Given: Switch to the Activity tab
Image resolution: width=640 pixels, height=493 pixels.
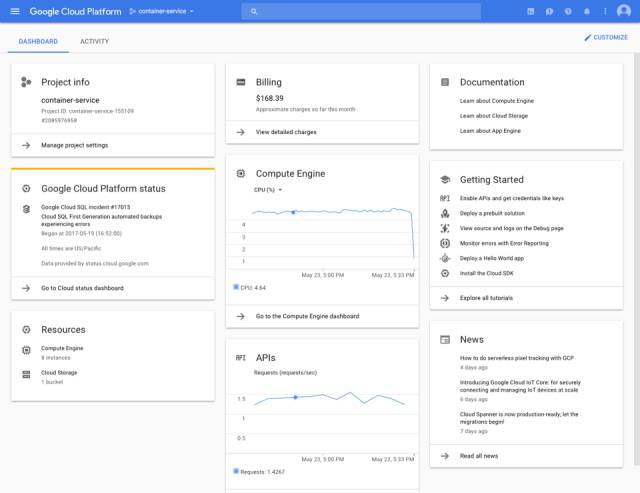Looking at the screenshot, I should coord(94,41).
